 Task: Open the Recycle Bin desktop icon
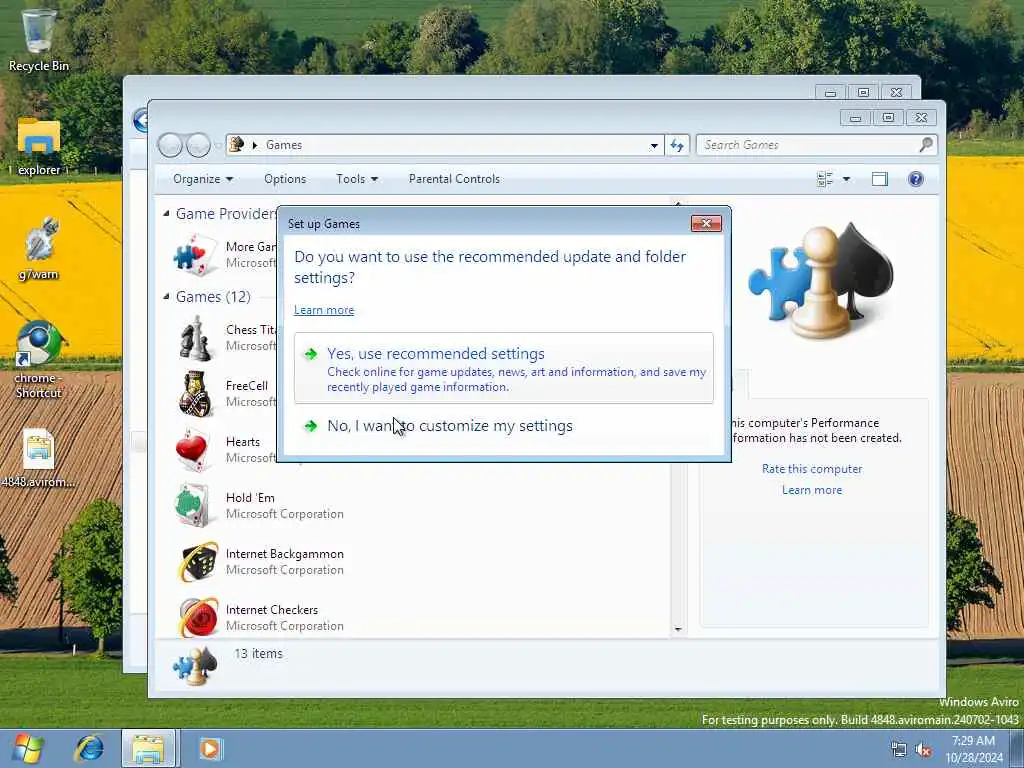pos(39,39)
